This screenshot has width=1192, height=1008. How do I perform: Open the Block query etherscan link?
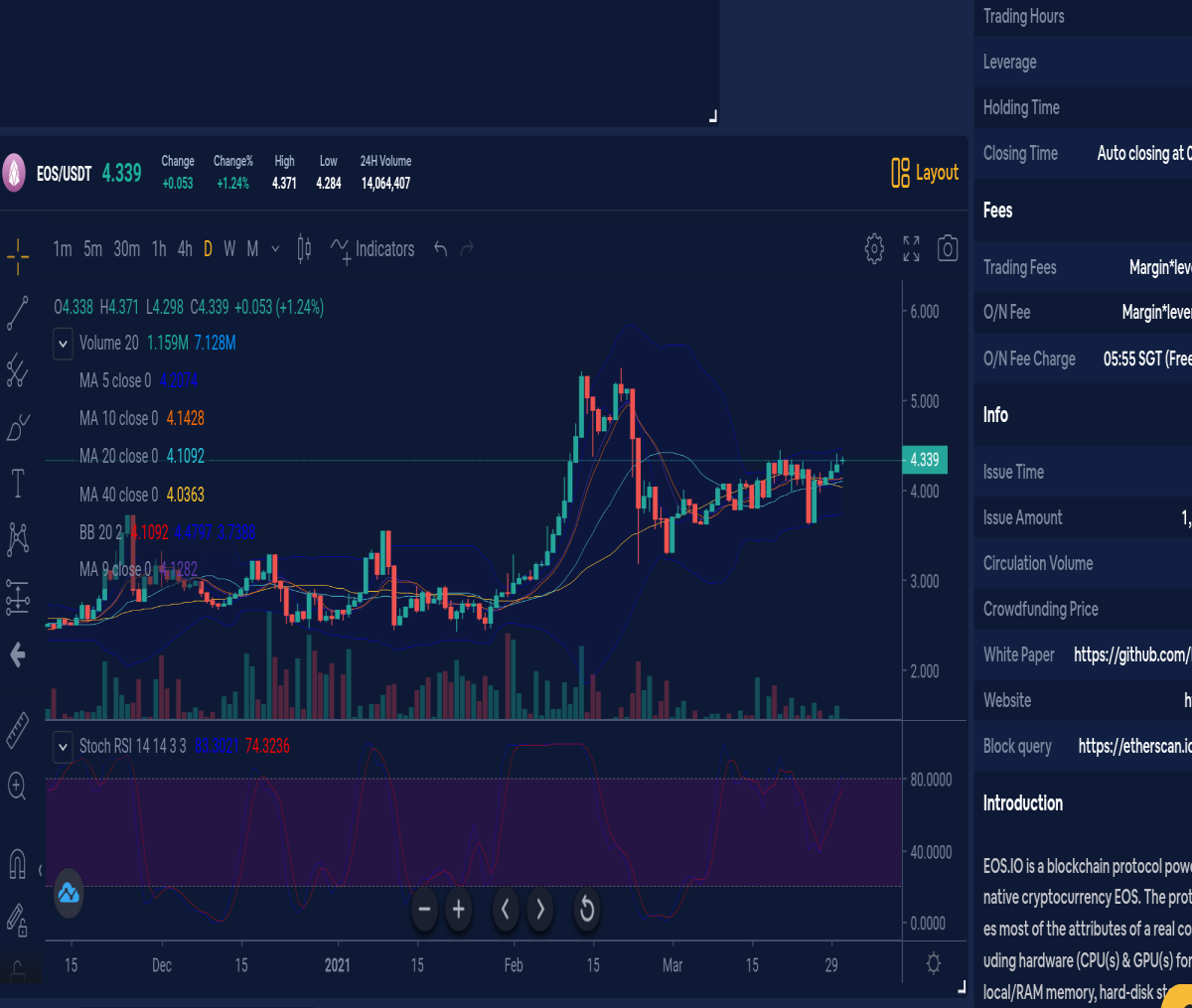(x=1134, y=746)
